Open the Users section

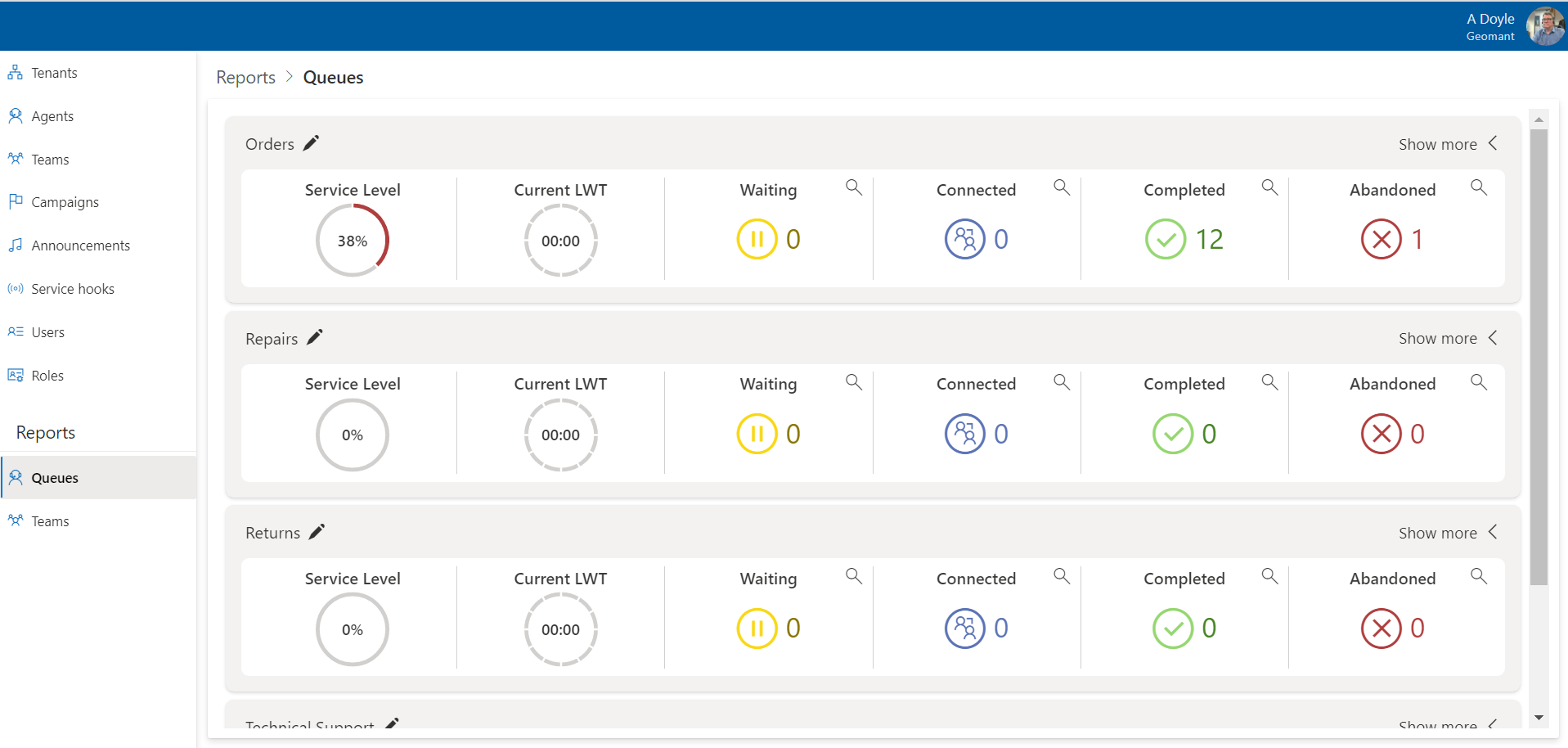(47, 331)
